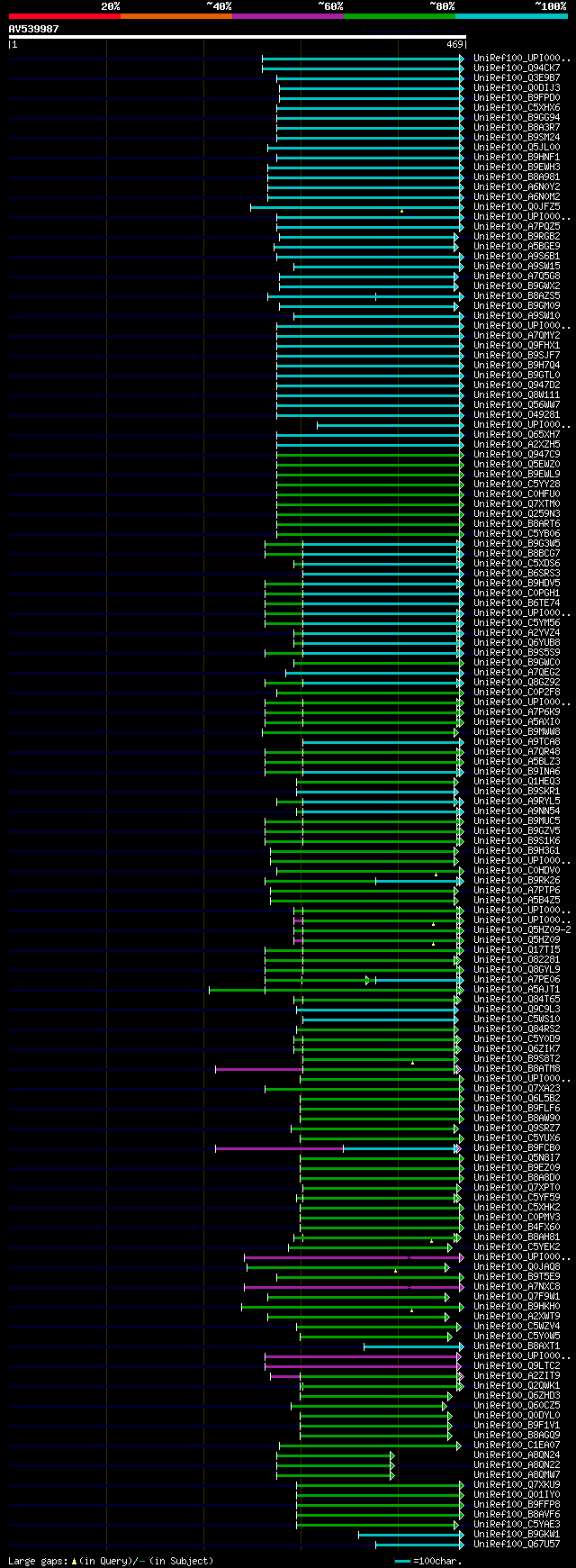Select hit label UniRef100_C5YB06
The width and height of the screenshot is (576, 1568).
pyautogui.click(x=517, y=534)
